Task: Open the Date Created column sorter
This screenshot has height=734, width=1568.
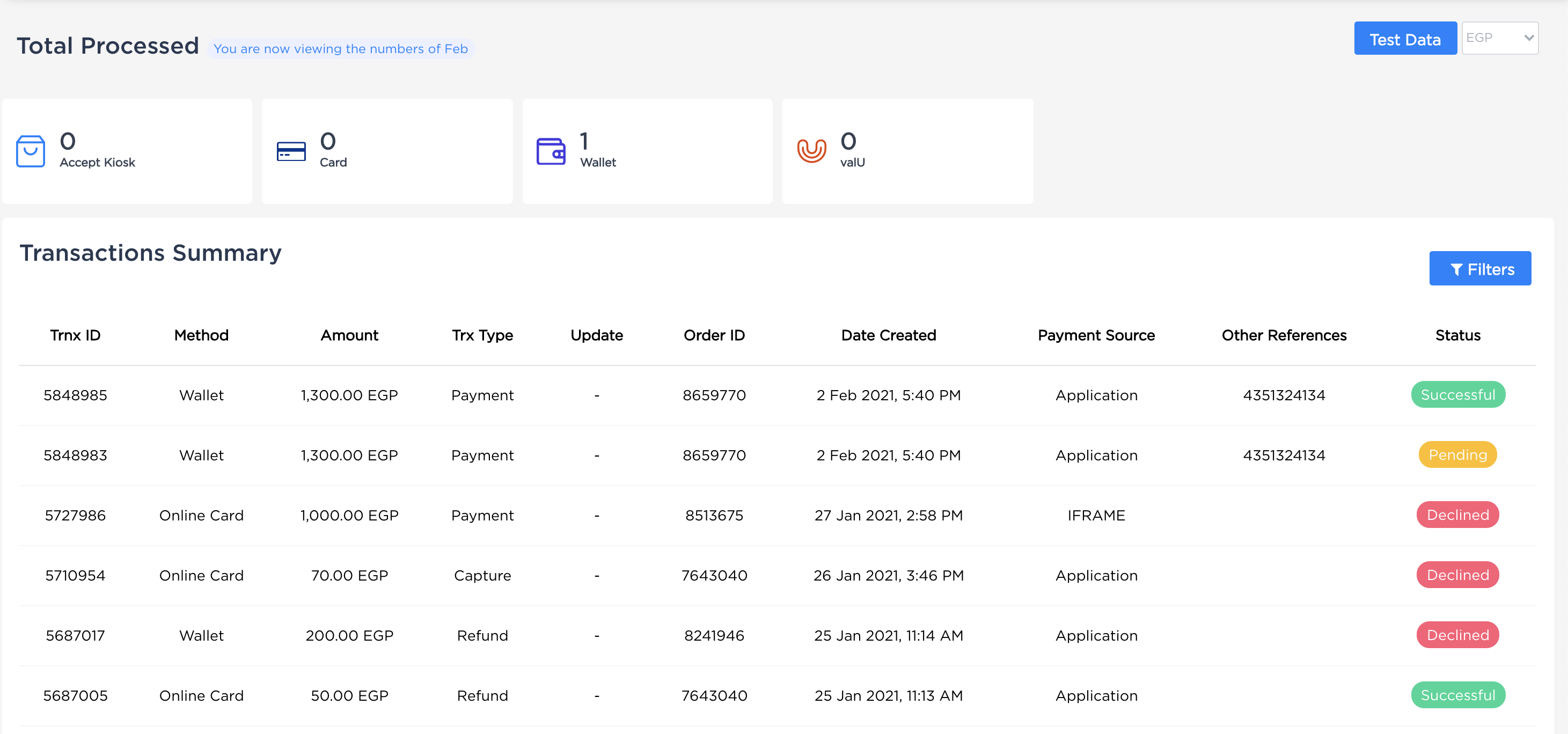Action: 889,335
